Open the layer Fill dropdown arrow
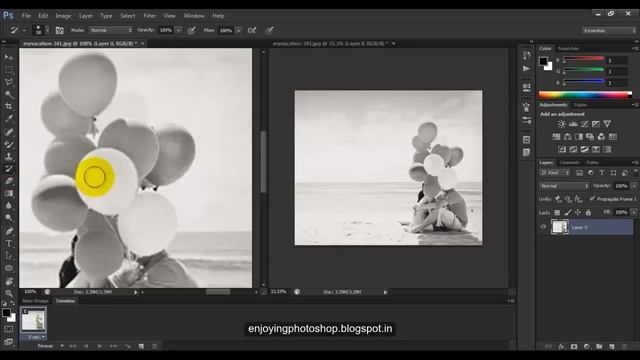This screenshot has height=360, width=640. click(x=634, y=212)
